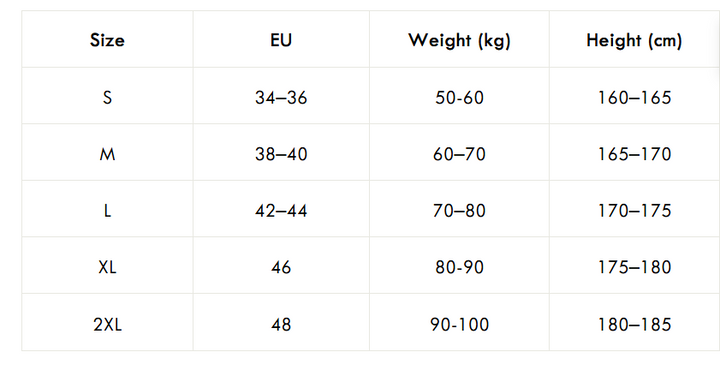
Task: Select the L size cell
Action: [107, 211]
